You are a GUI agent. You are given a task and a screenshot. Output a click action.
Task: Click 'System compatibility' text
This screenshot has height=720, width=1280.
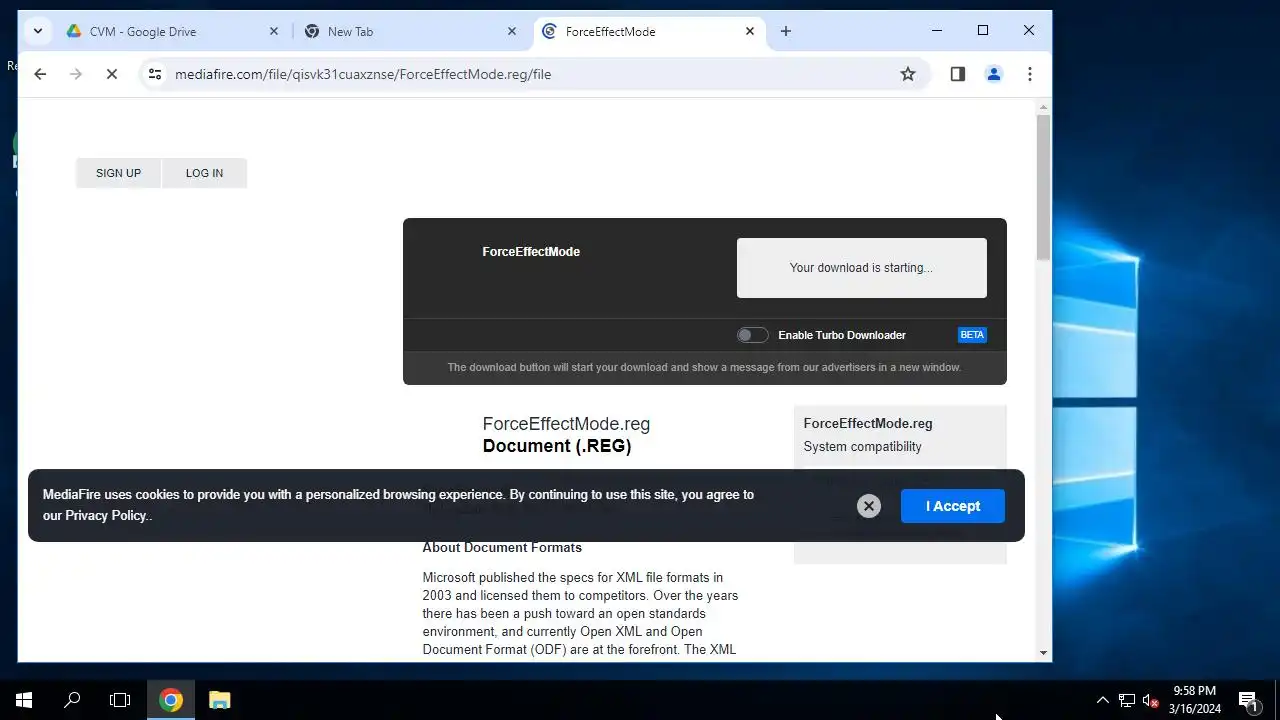863,447
